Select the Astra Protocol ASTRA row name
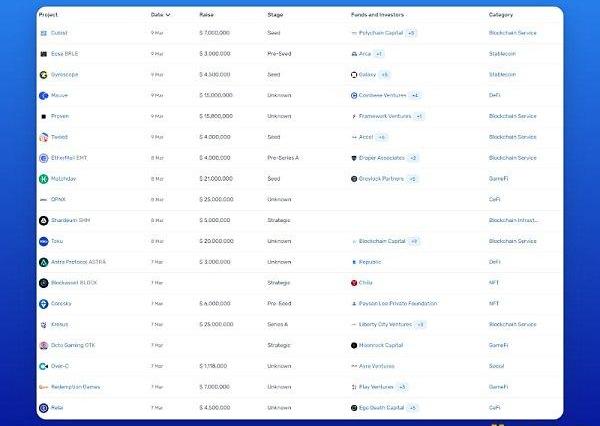The height and width of the screenshot is (426, 600). (78, 262)
